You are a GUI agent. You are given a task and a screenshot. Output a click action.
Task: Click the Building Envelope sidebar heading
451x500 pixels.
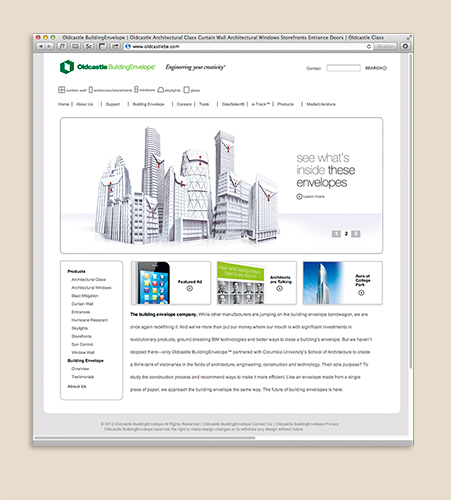[85, 361]
